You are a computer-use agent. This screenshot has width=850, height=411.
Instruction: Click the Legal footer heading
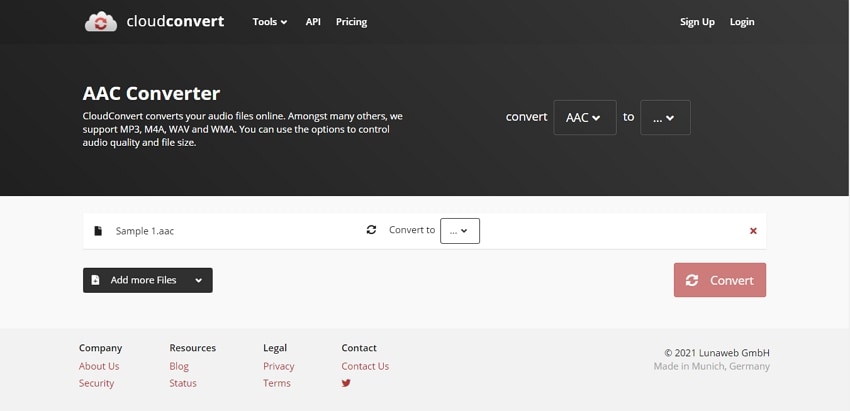click(275, 348)
